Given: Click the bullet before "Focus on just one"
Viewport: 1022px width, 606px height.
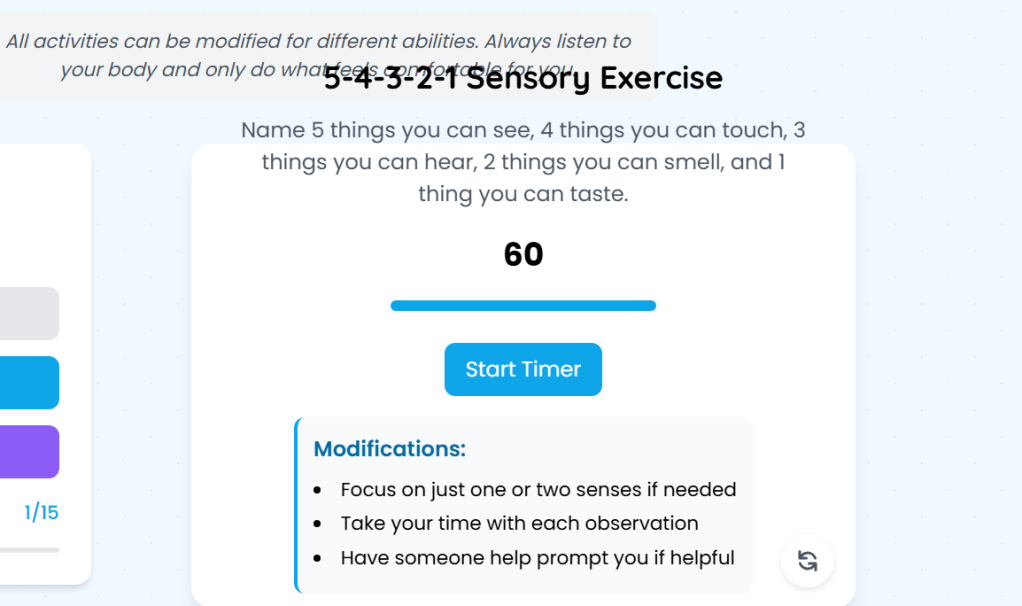Looking at the screenshot, I should point(317,491).
